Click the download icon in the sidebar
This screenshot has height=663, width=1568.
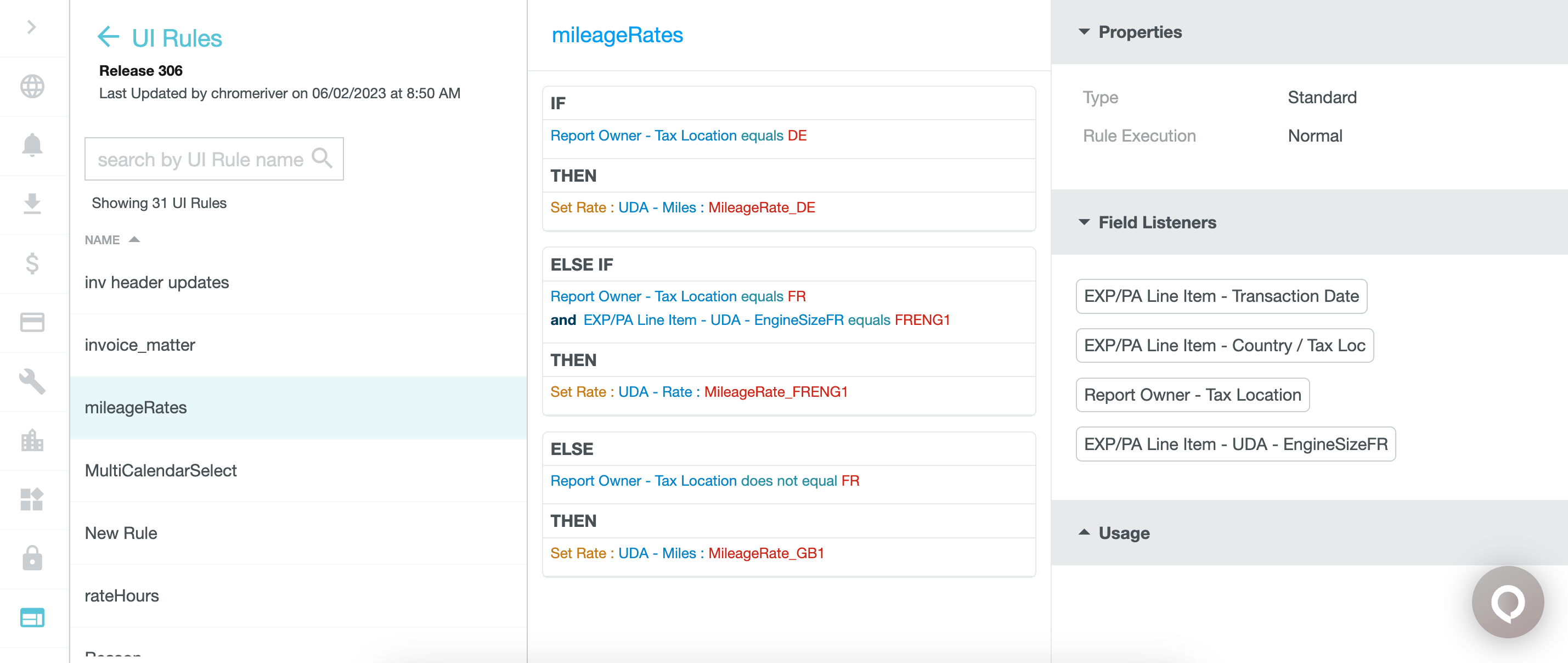click(32, 204)
